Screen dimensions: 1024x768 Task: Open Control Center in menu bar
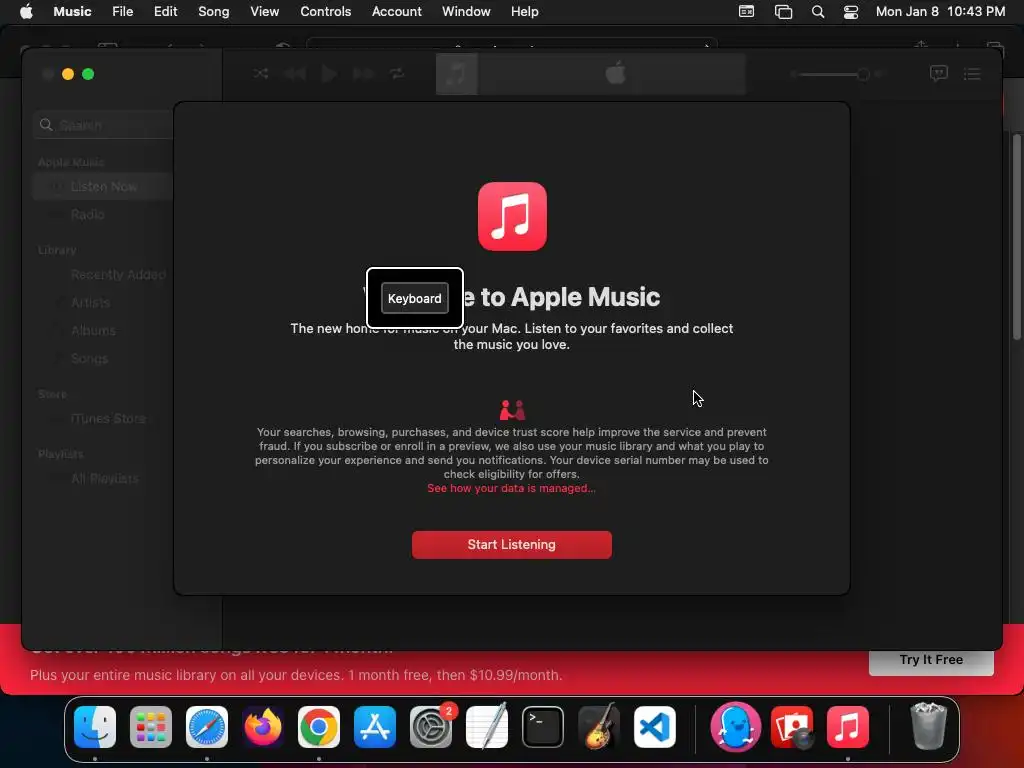pyautogui.click(x=850, y=11)
